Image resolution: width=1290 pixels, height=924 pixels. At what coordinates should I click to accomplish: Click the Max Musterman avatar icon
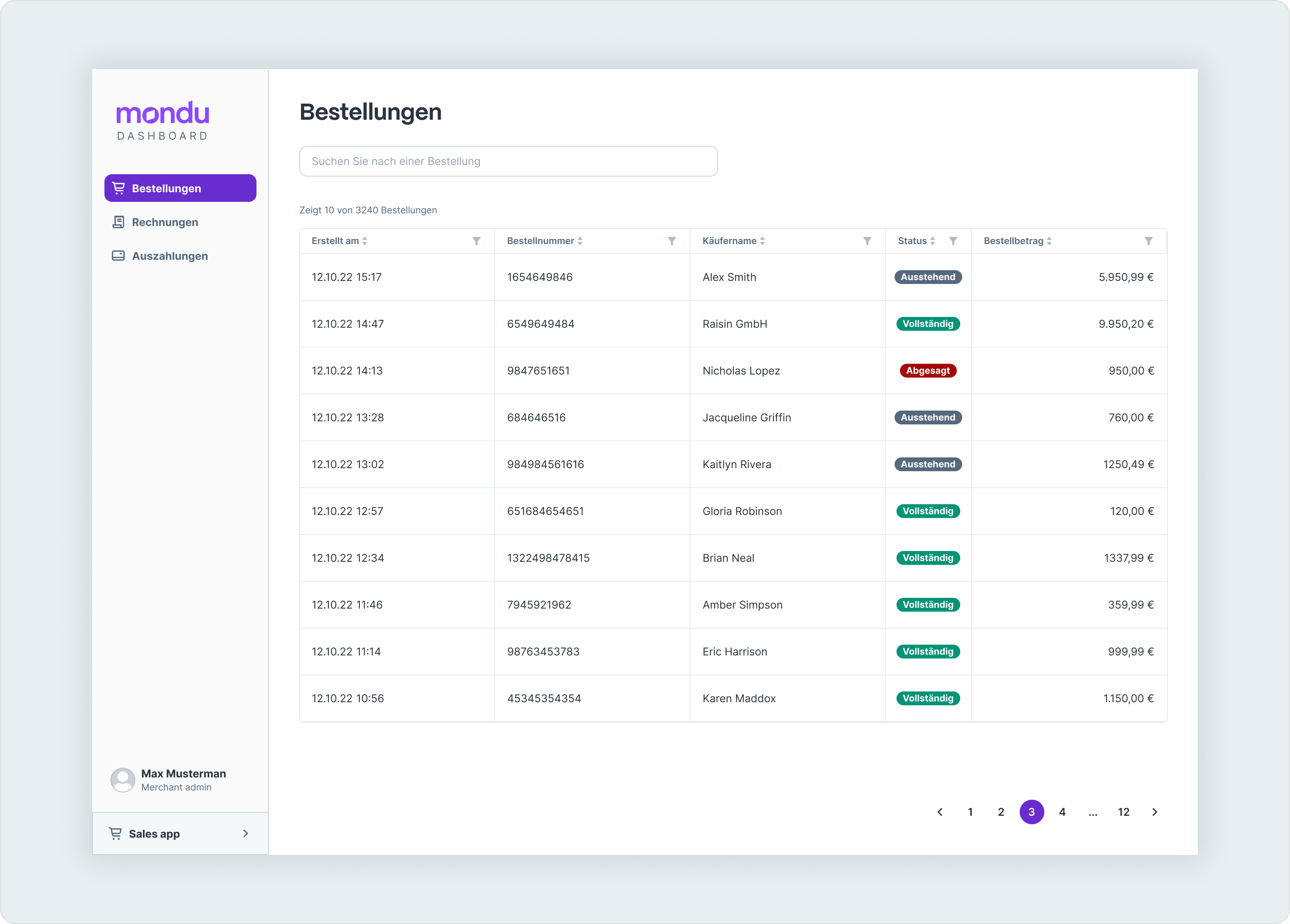click(122, 780)
